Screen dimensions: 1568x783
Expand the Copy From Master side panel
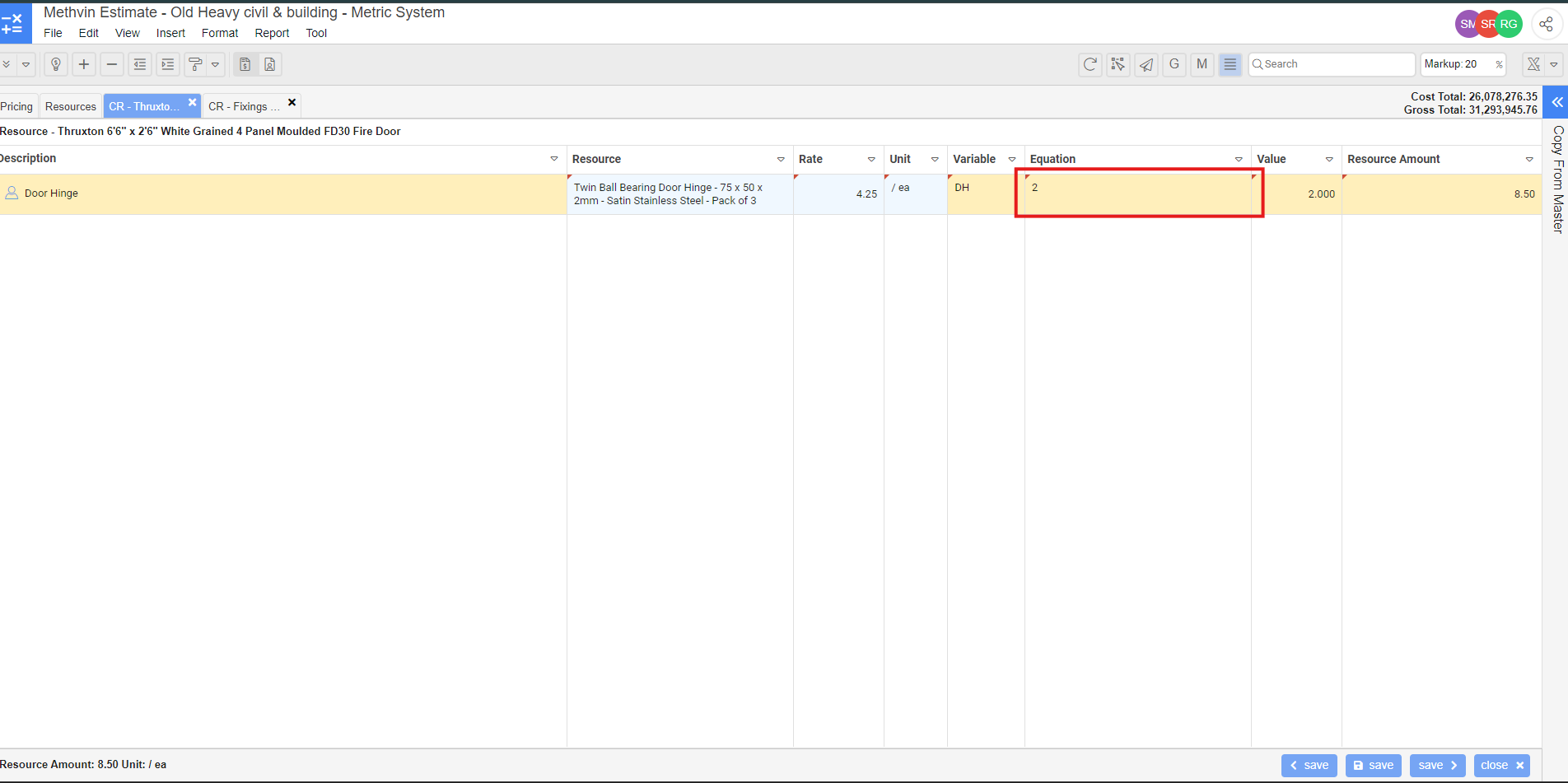tap(1556, 103)
